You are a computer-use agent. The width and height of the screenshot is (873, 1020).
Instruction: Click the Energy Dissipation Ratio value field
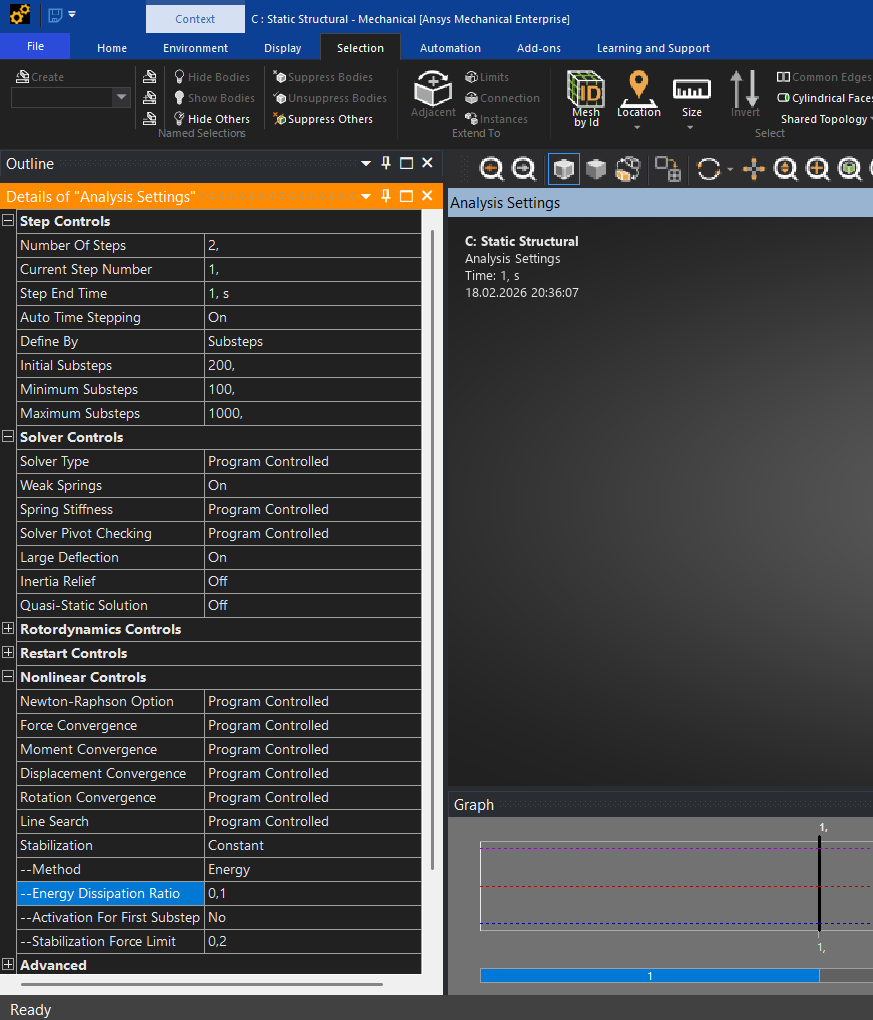click(312, 894)
